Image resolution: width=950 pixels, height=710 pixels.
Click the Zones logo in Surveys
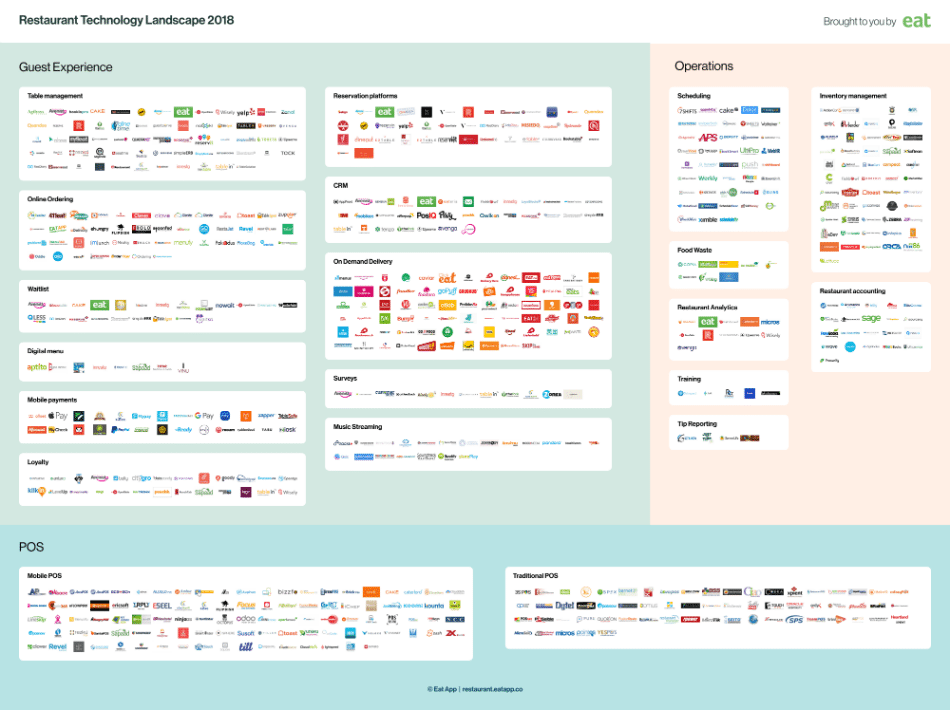pos(553,394)
